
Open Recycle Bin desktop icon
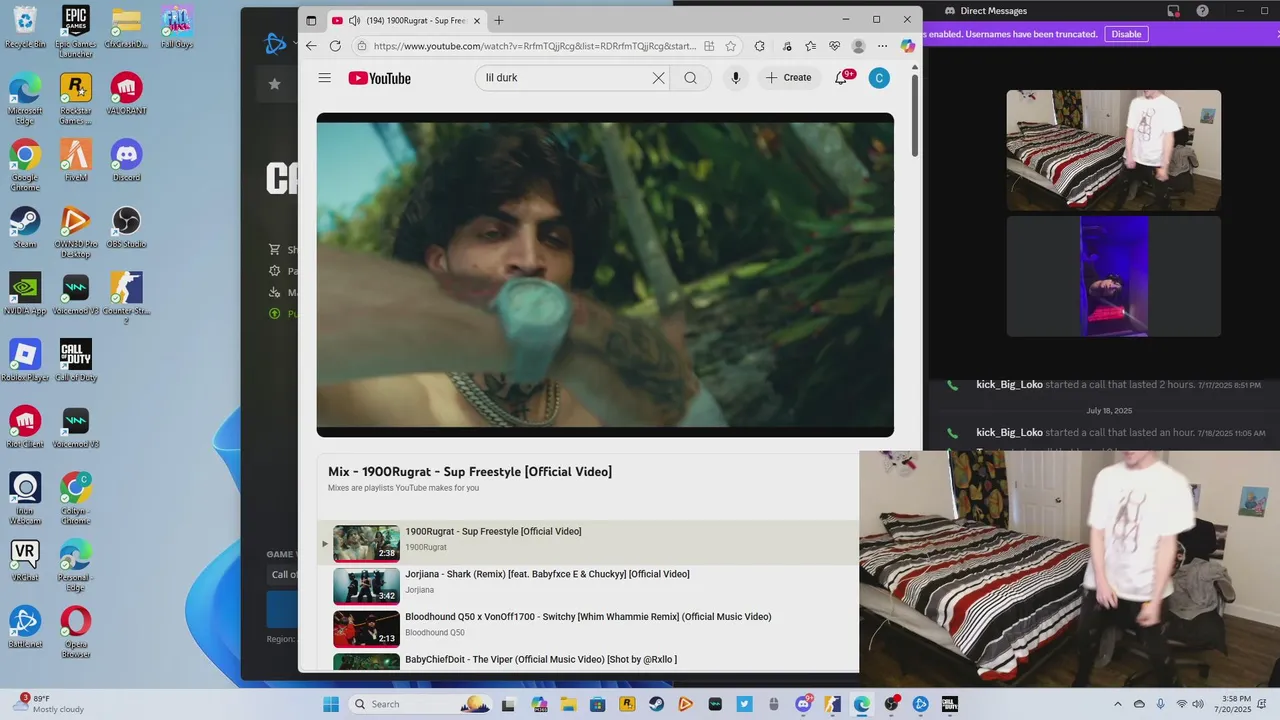[25, 27]
